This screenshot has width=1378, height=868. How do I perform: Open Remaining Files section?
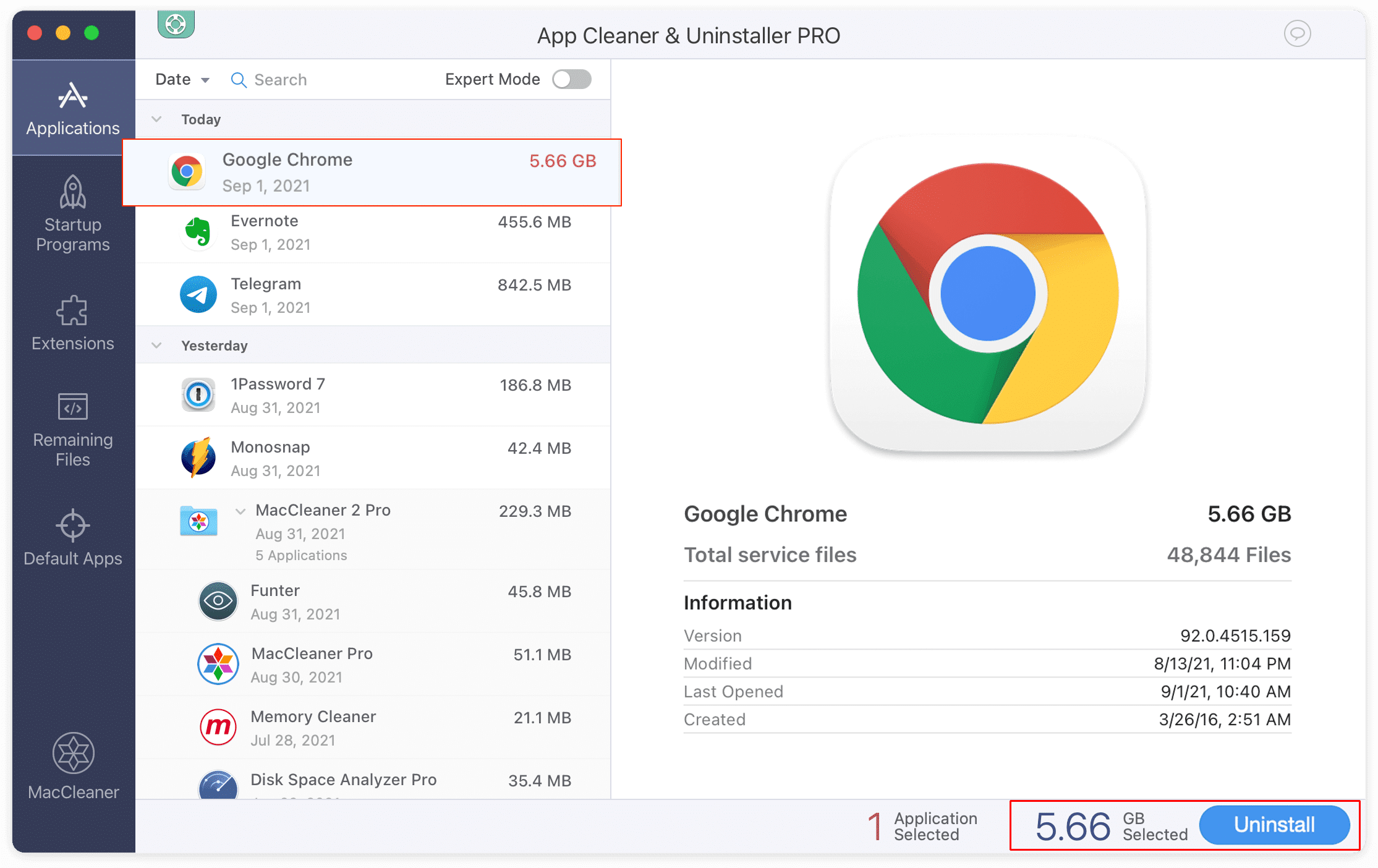tap(73, 430)
